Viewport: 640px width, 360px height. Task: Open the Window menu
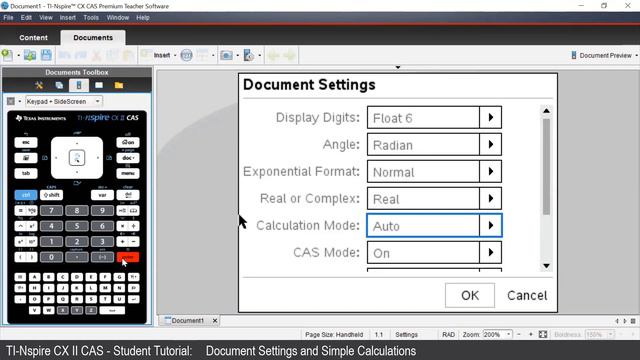pos(118,18)
